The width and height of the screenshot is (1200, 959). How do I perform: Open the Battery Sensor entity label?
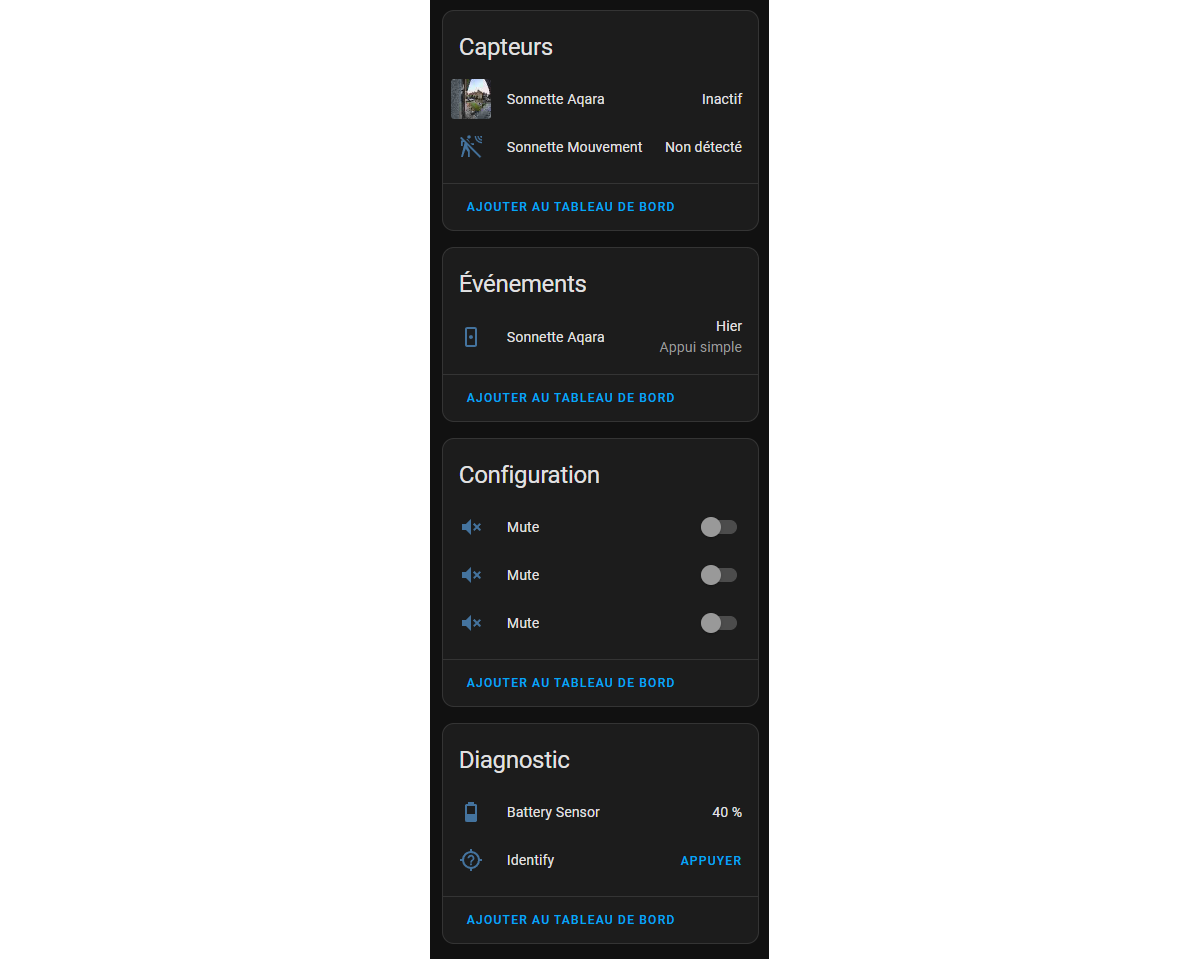click(x=553, y=812)
